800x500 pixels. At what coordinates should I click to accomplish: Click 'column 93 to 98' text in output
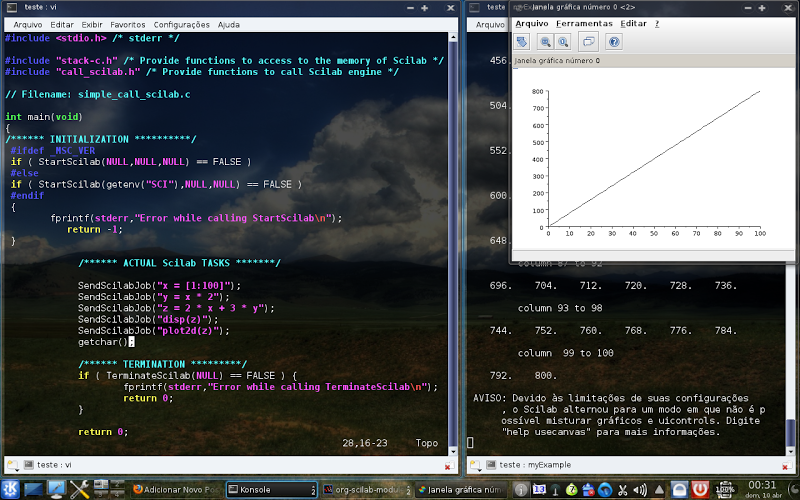[560, 308]
